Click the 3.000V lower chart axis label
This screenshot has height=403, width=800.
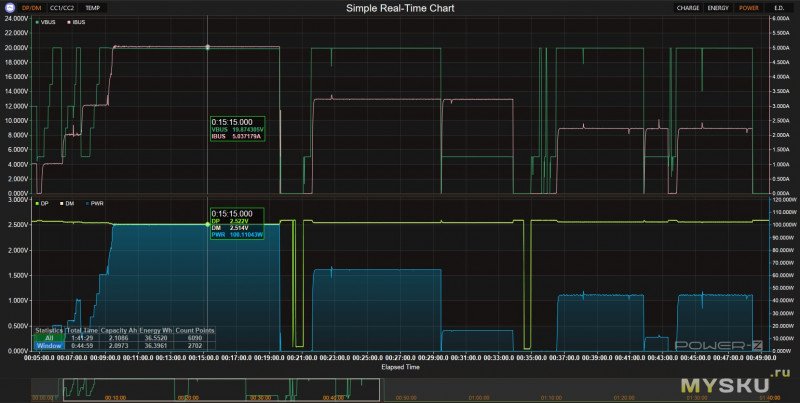point(17,200)
